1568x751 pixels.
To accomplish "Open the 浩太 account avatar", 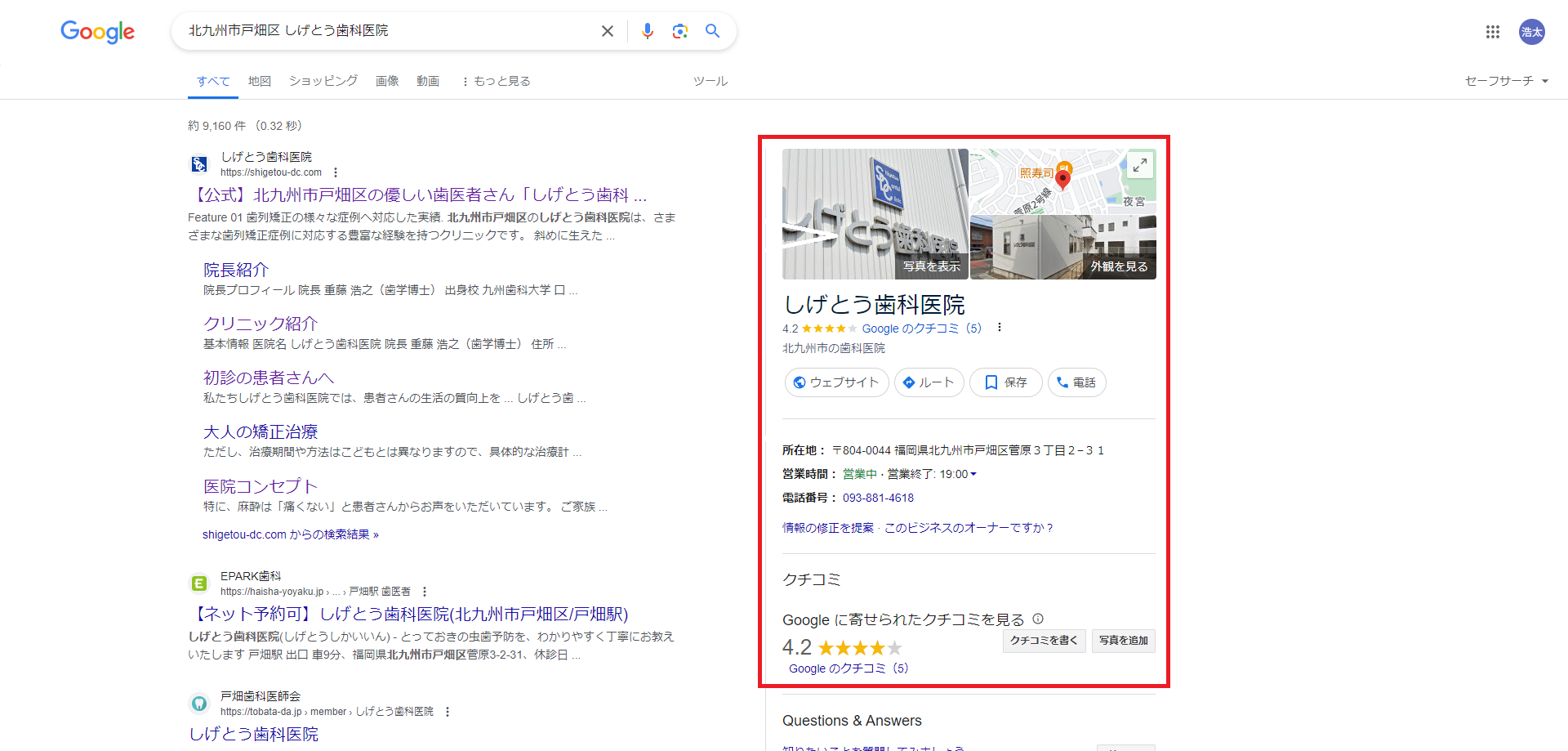I will coord(1531,32).
